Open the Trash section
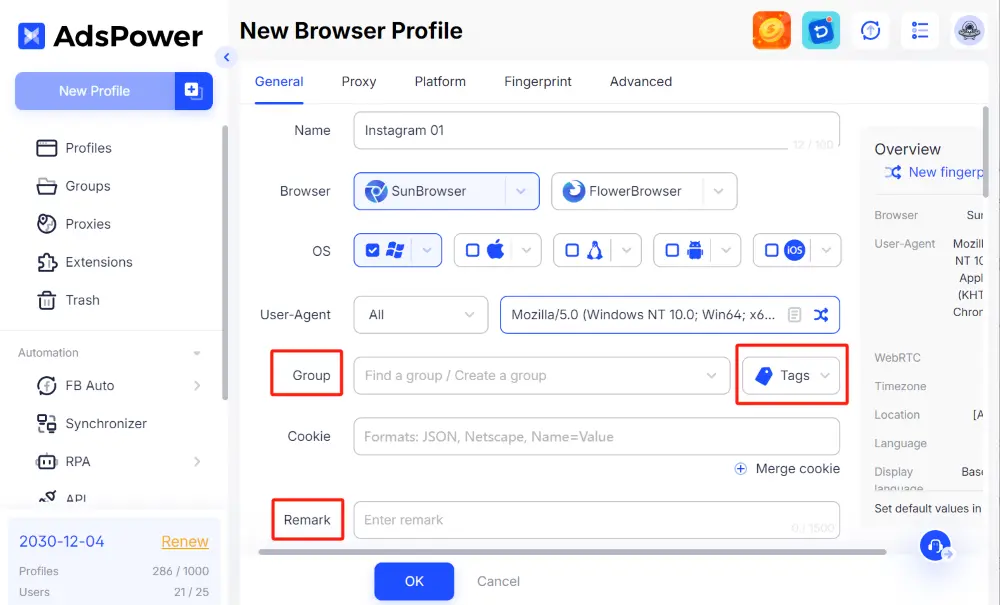The height and width of the screenshot is (605, 1000). [68, 300]
